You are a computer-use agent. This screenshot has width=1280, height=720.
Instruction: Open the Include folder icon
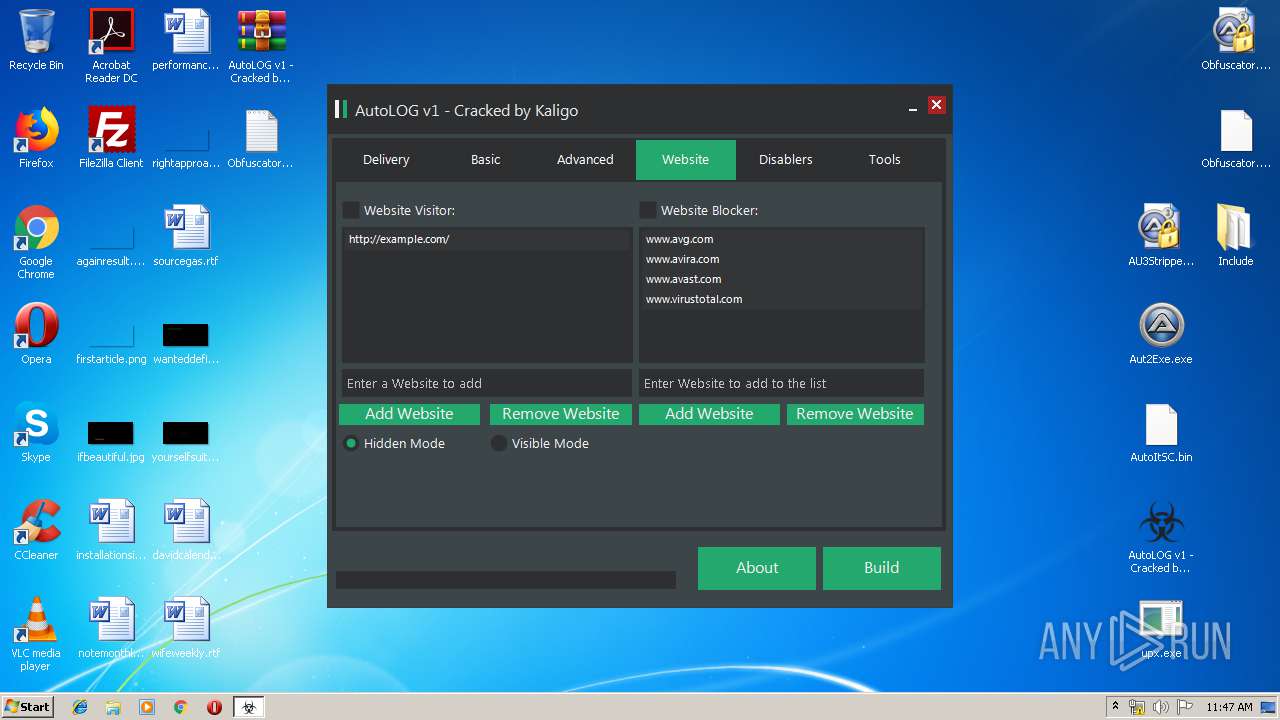click(1235, 236)
